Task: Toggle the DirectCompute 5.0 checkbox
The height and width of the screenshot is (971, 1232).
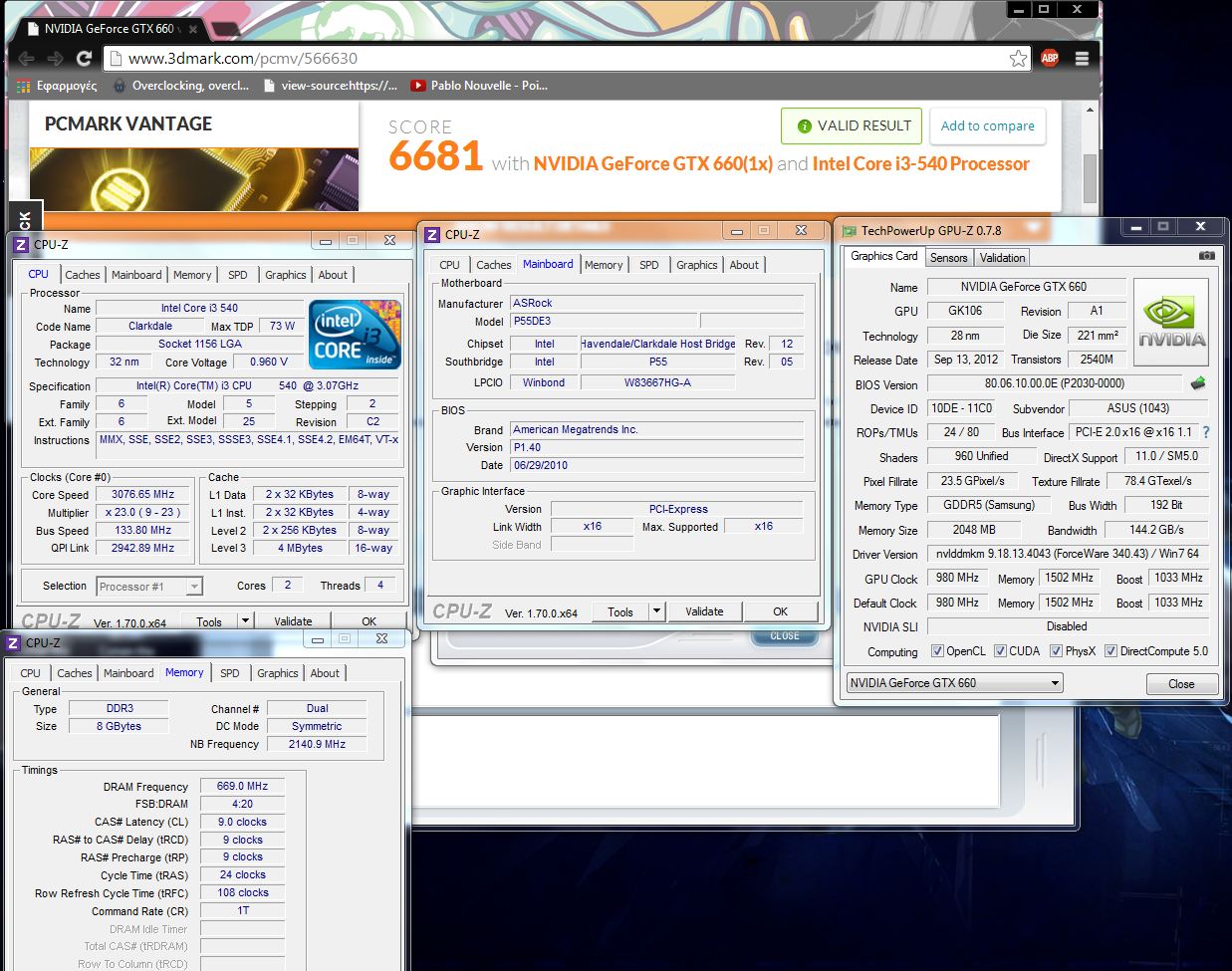Action: [x=1110, y=651]
